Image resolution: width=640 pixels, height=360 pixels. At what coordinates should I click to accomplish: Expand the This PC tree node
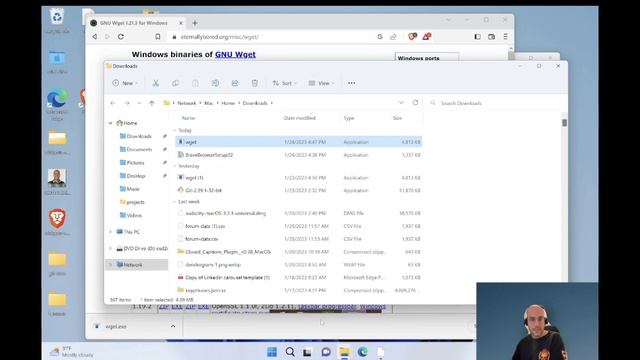tap(111, 232)
